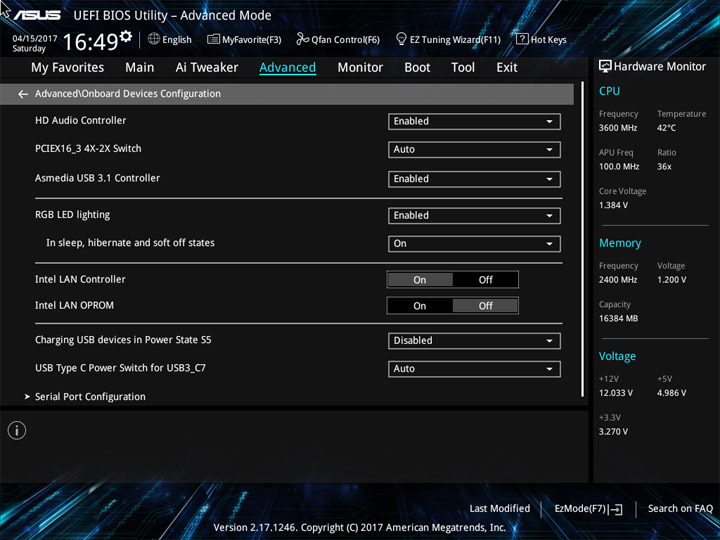Screen dimensions: 720x540
Task: Click the RGB LED lighting label
Action: pyautogui.click(x=73, y=215)
